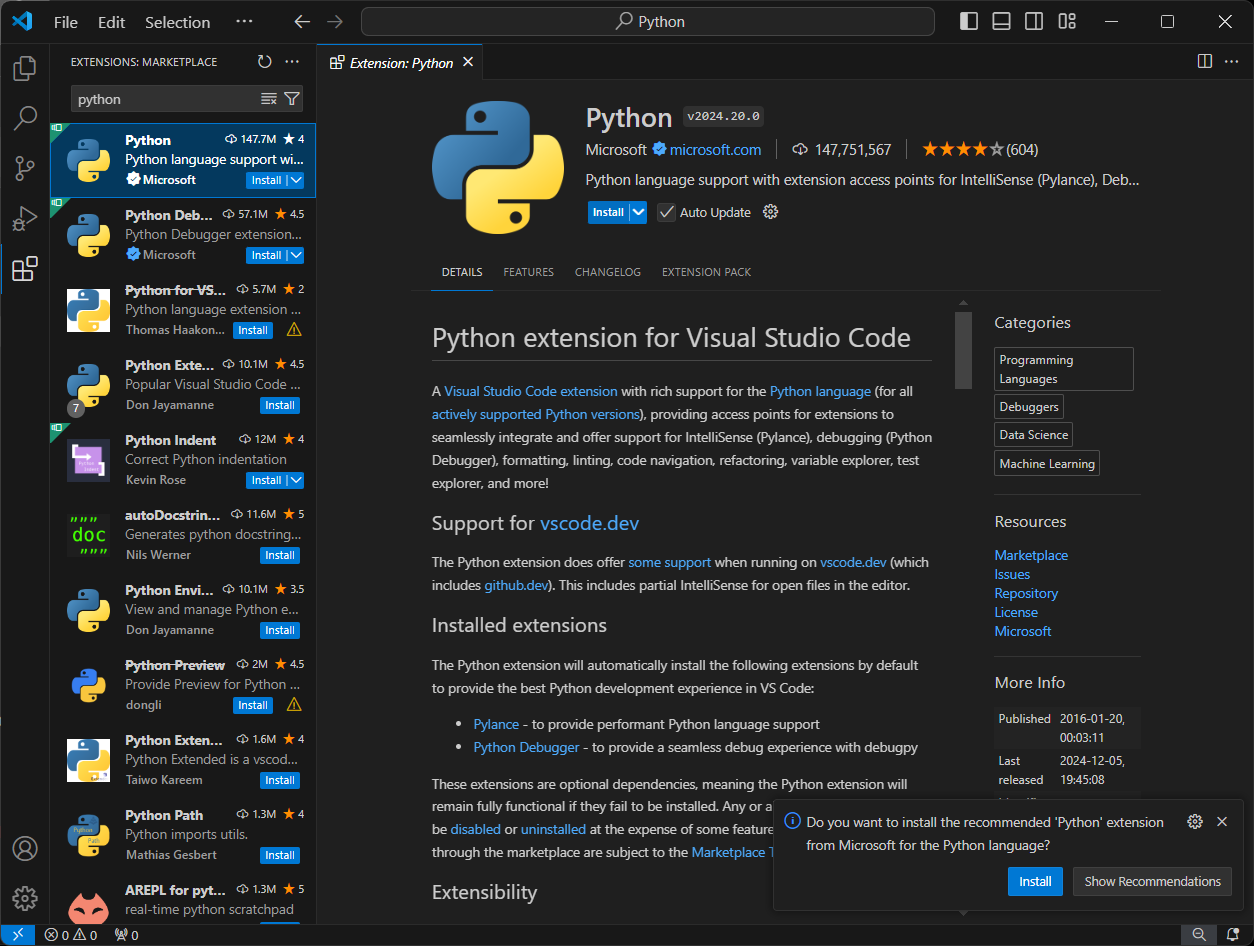Expand Install dropdown for Python Debugger

(295, 255)
